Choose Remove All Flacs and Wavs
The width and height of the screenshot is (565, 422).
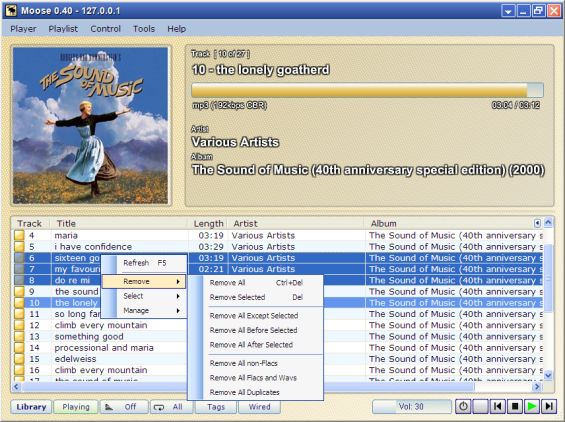[256, 378]
